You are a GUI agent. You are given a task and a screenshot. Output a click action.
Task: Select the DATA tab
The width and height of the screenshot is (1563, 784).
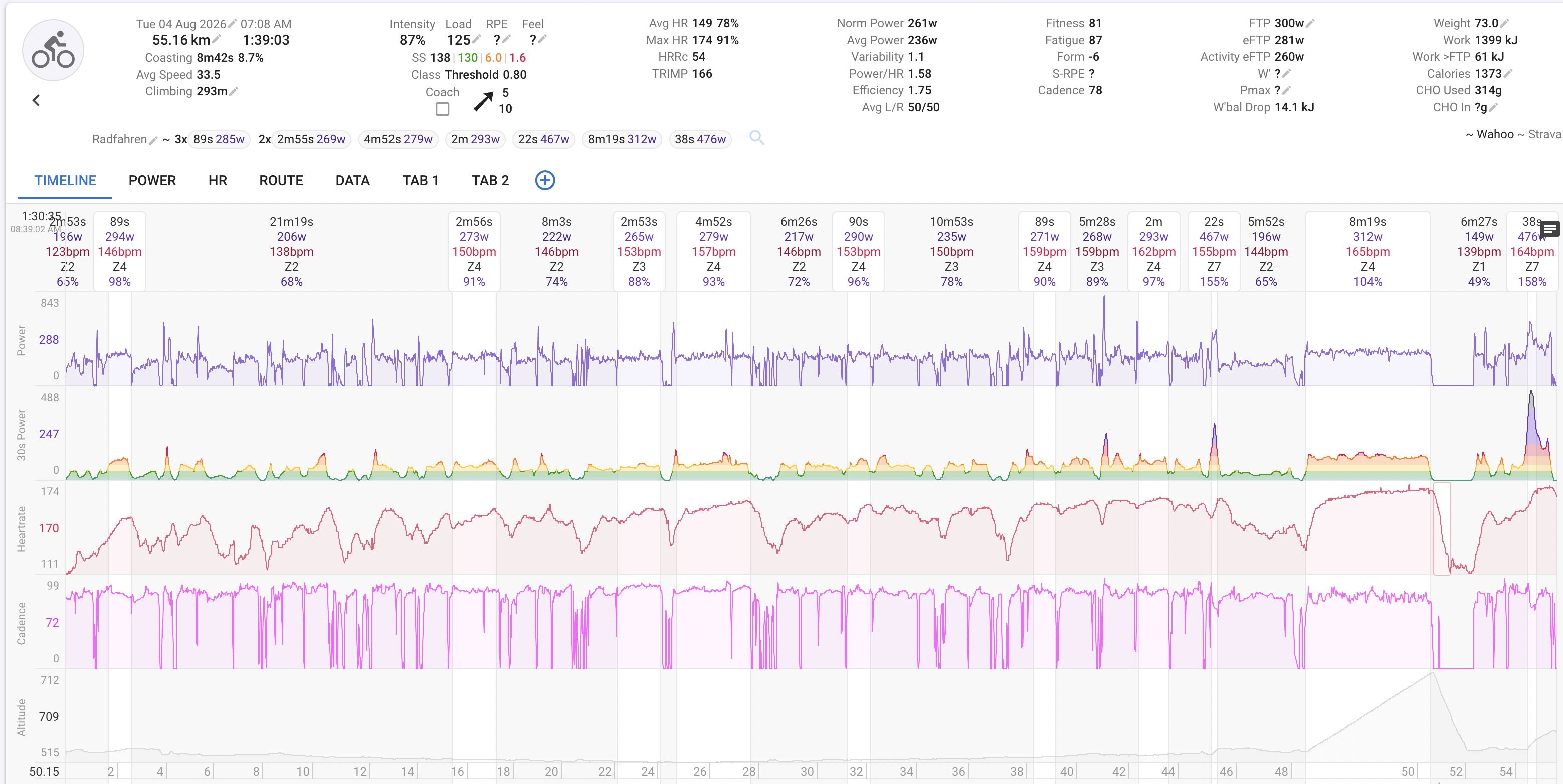pyautogui.click(x=352, y=181)
